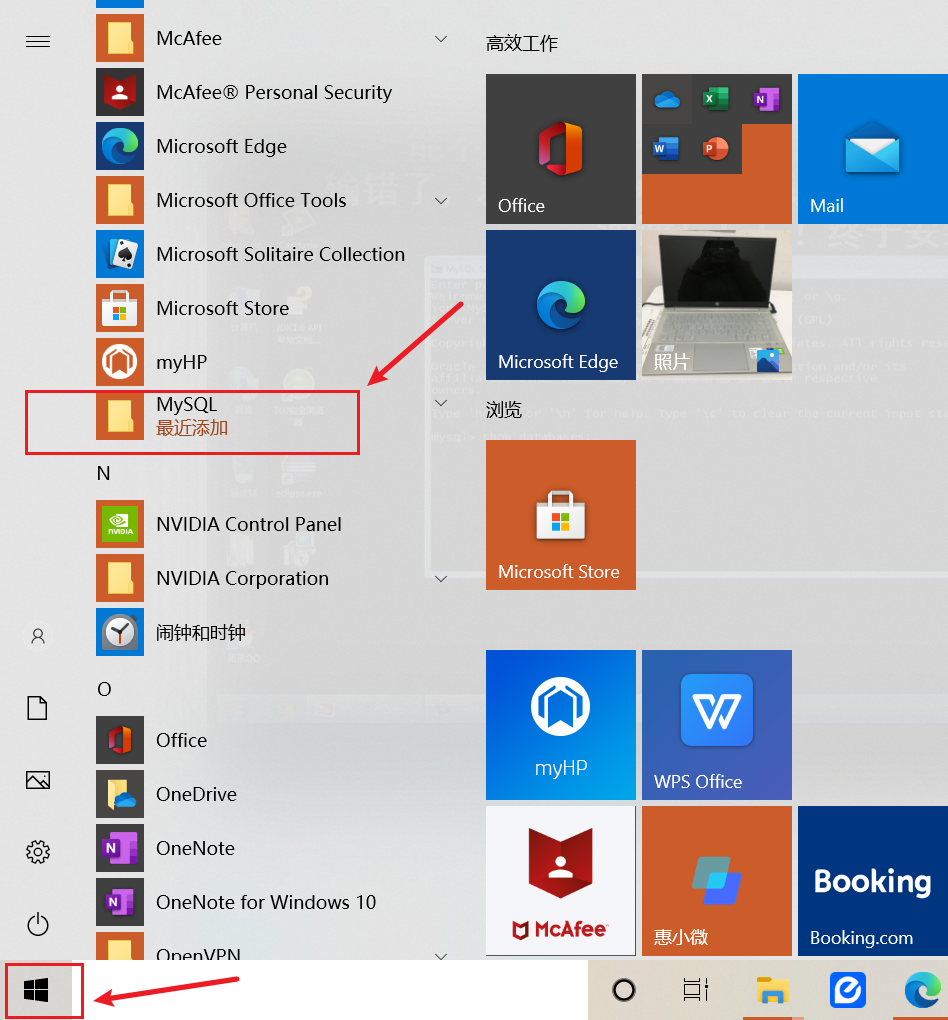Viewport: 948px width, 1020px height.
Task: Expand the Start menu hamburger navigation
Action: tap(38, 42)
